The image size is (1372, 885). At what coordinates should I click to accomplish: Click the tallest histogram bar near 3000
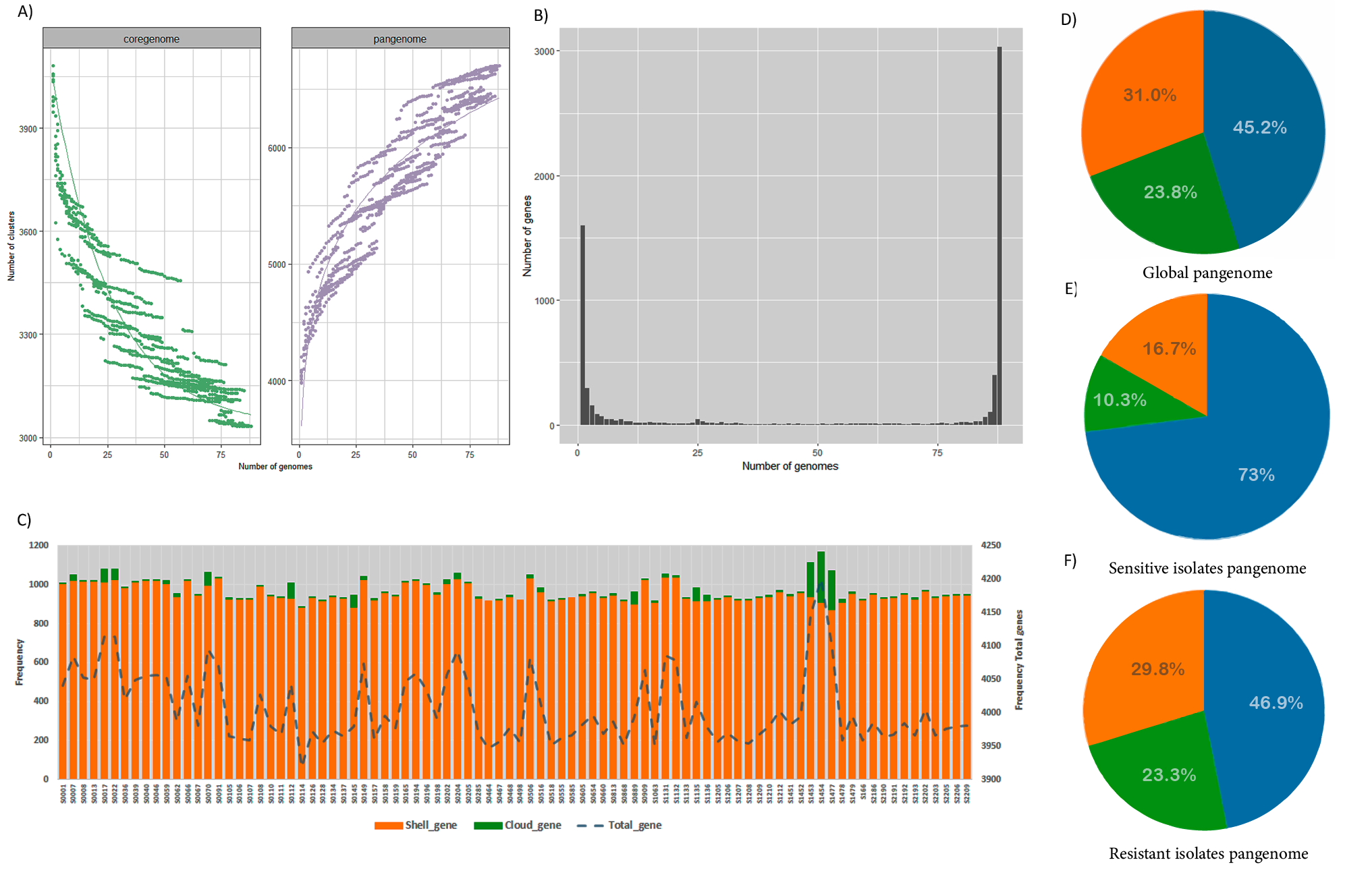pyautogui.click(x=999, y=236)
